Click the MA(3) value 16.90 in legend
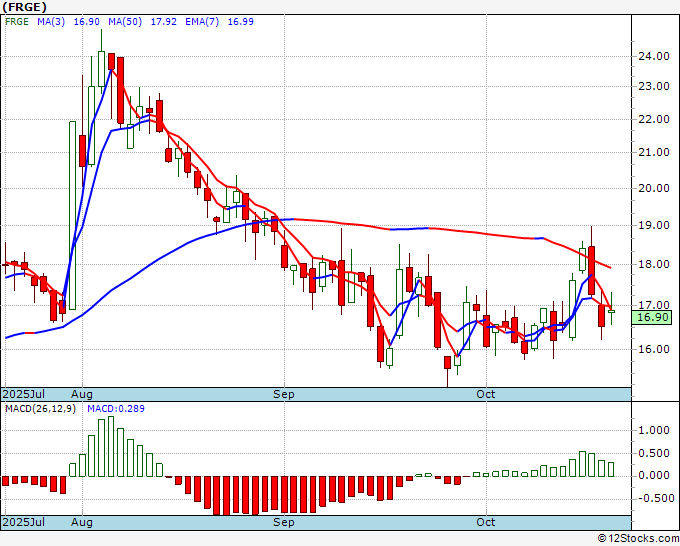The image size is (680, 546). click(86, 22)
